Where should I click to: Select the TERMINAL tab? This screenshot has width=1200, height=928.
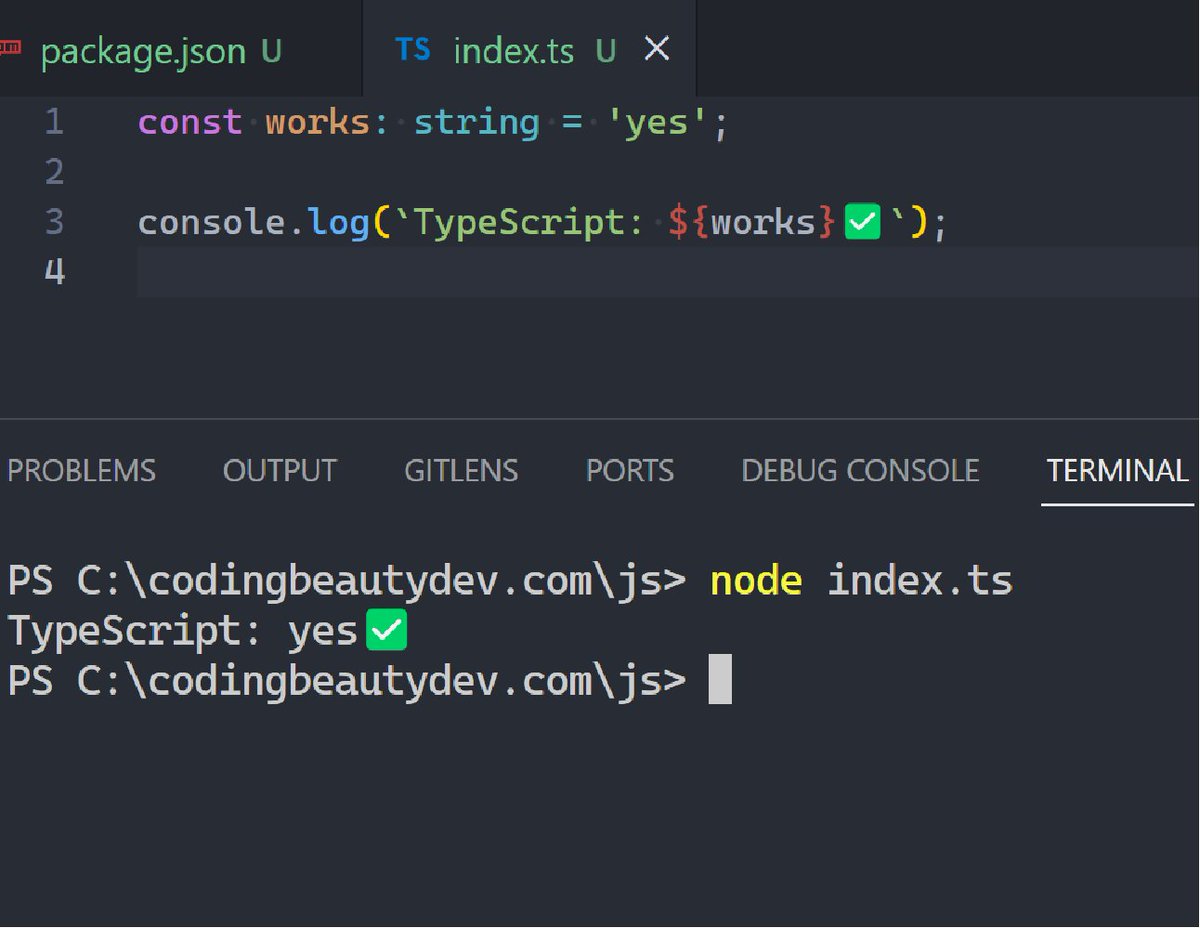pyautogui.click(x=1117, y=470)
